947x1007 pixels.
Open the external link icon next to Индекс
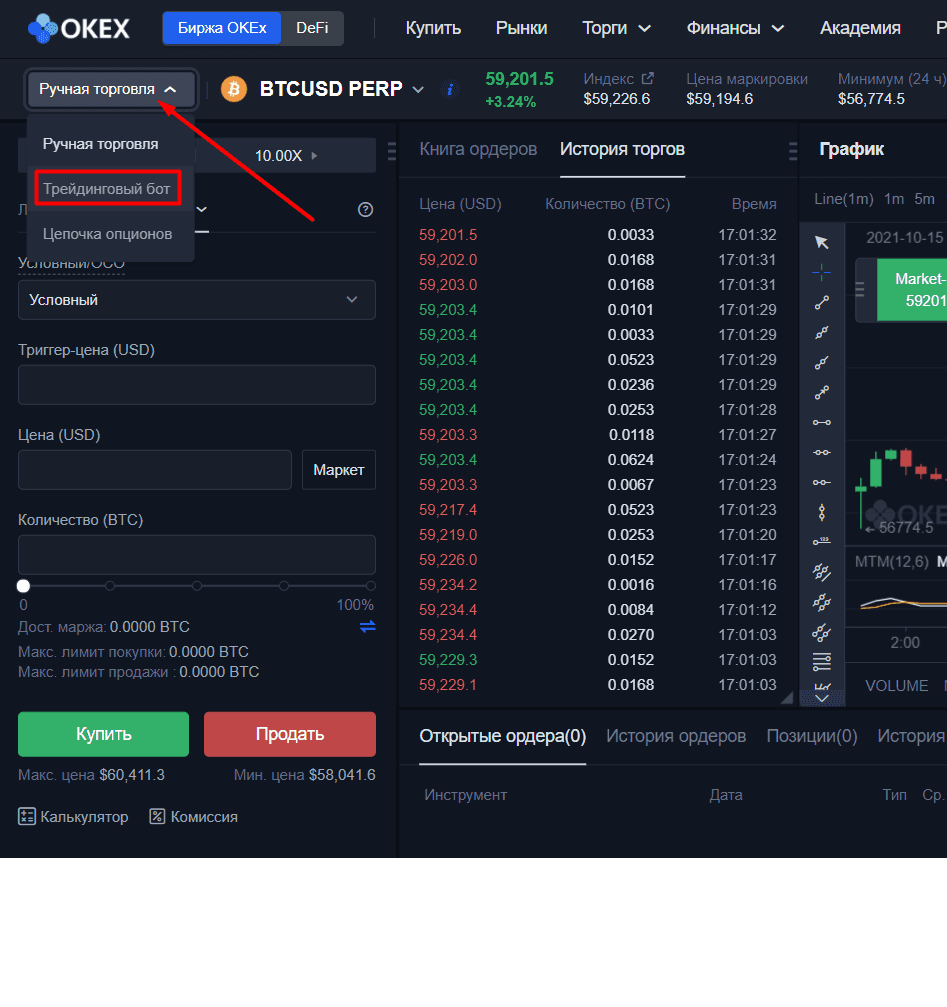point(647,78)
